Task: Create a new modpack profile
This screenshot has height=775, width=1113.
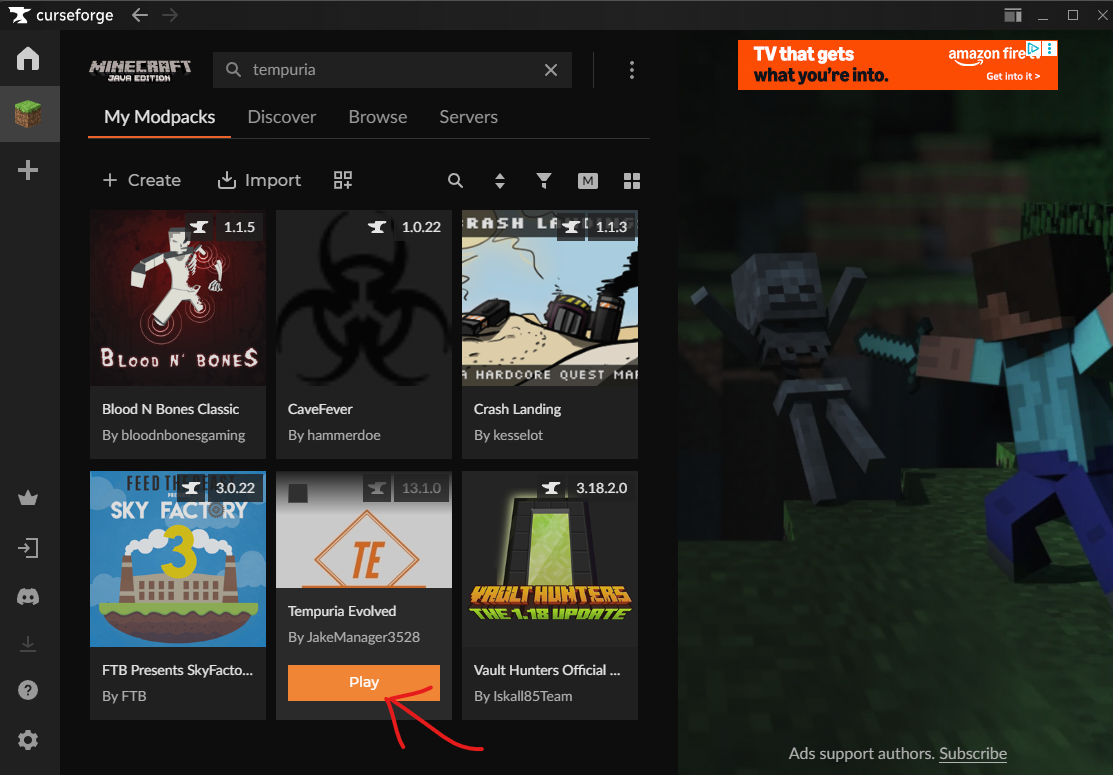Action: click(x=142, y=180)
